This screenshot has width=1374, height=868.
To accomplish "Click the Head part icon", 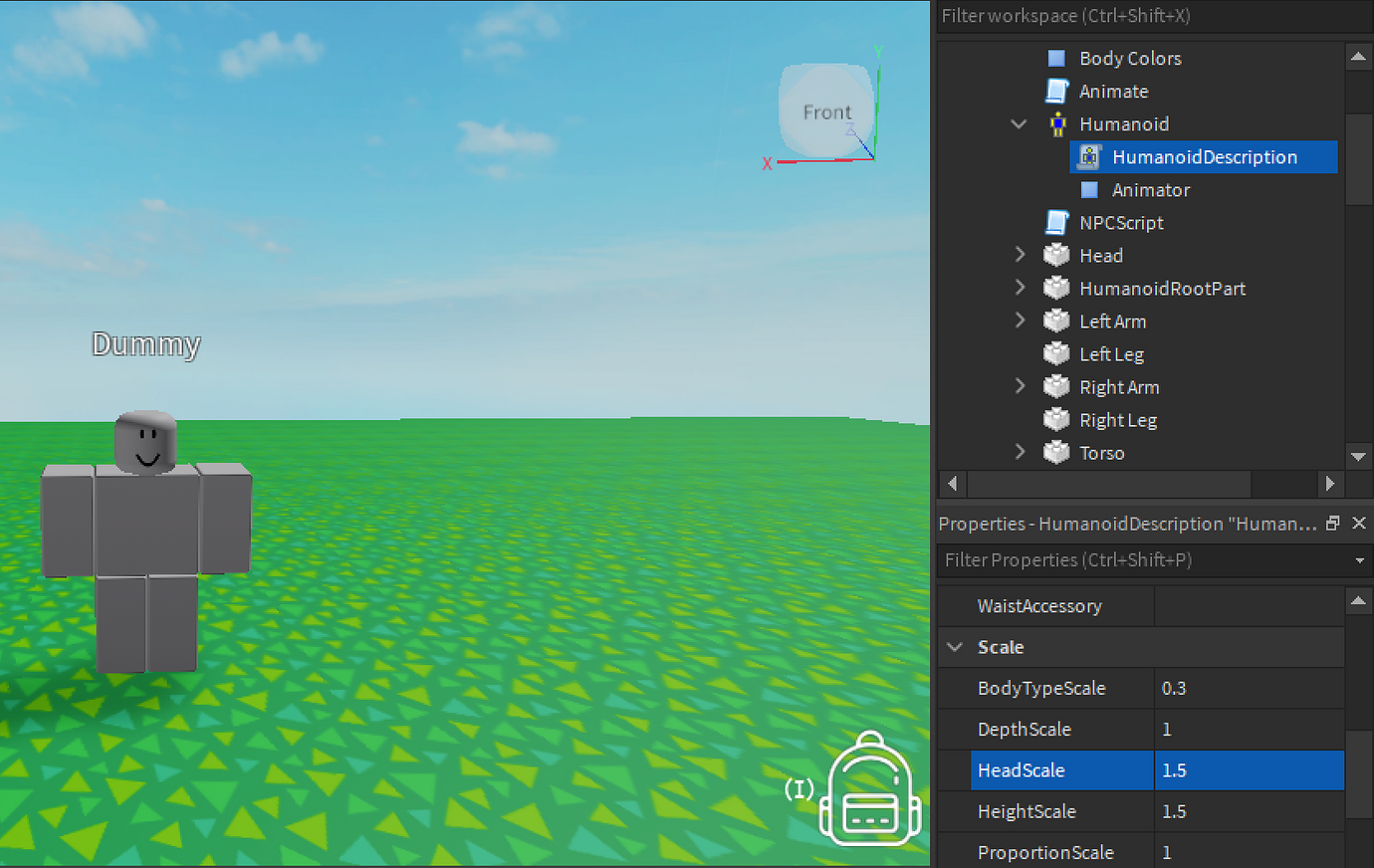I will click(x=1056, y=255).
